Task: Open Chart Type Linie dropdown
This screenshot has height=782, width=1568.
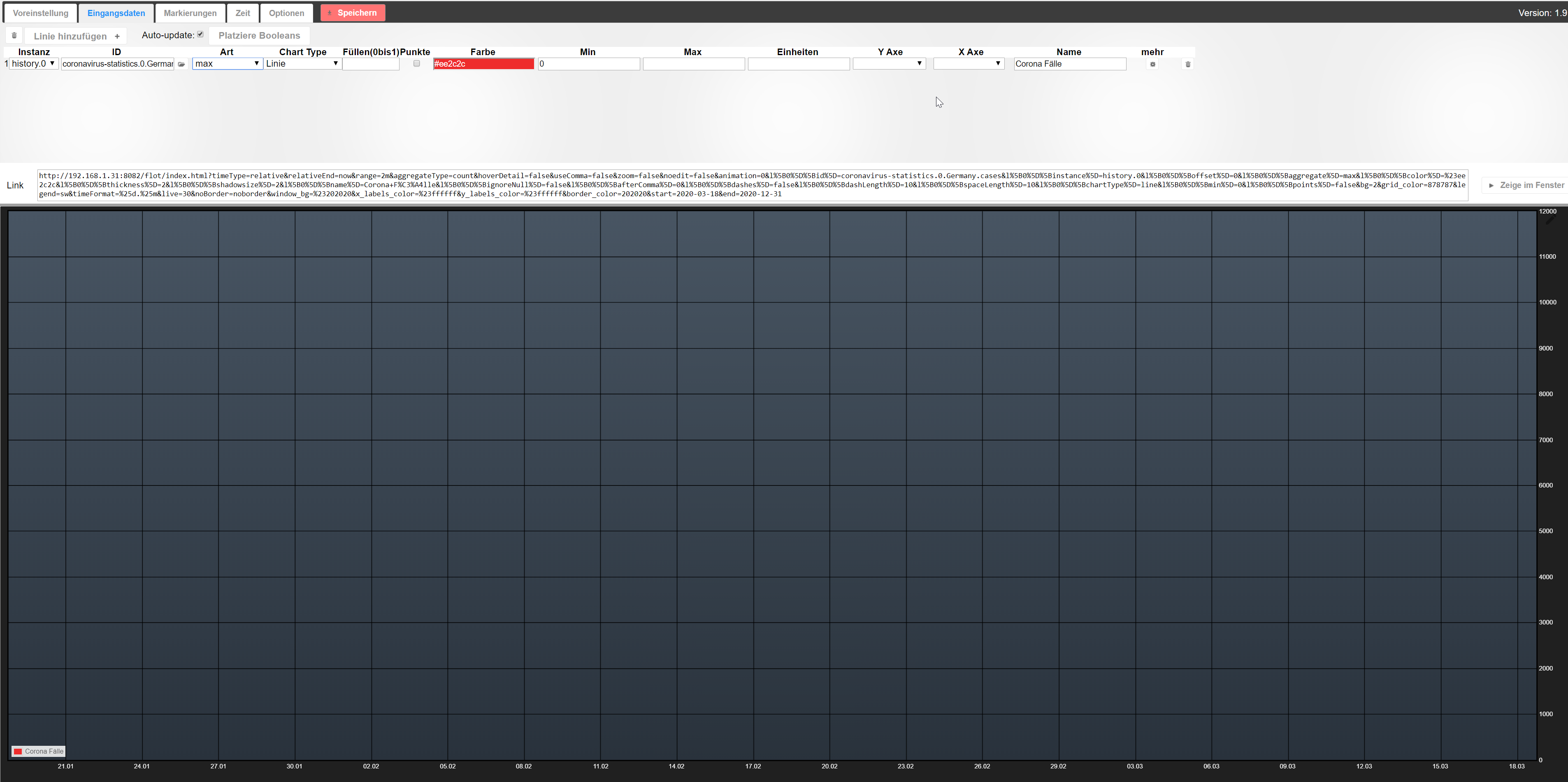Action: (302, 63)
